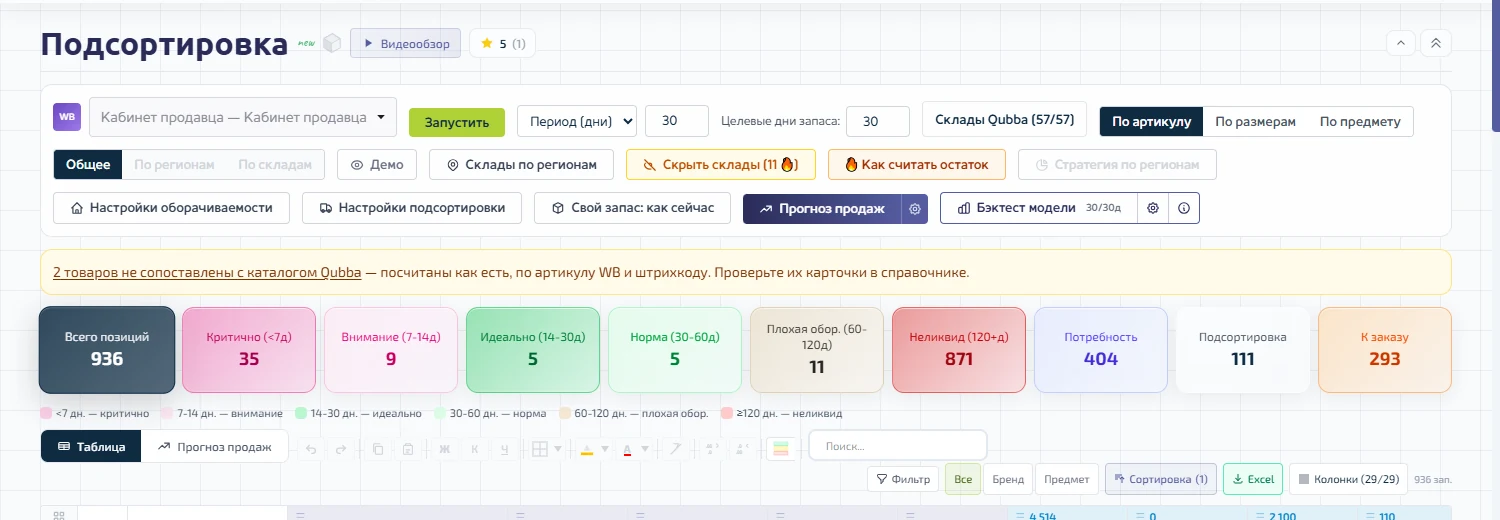Viewport: 1500px width, 520px height.
Task: Select the По предмету view mode
Action: [1360, 122]
